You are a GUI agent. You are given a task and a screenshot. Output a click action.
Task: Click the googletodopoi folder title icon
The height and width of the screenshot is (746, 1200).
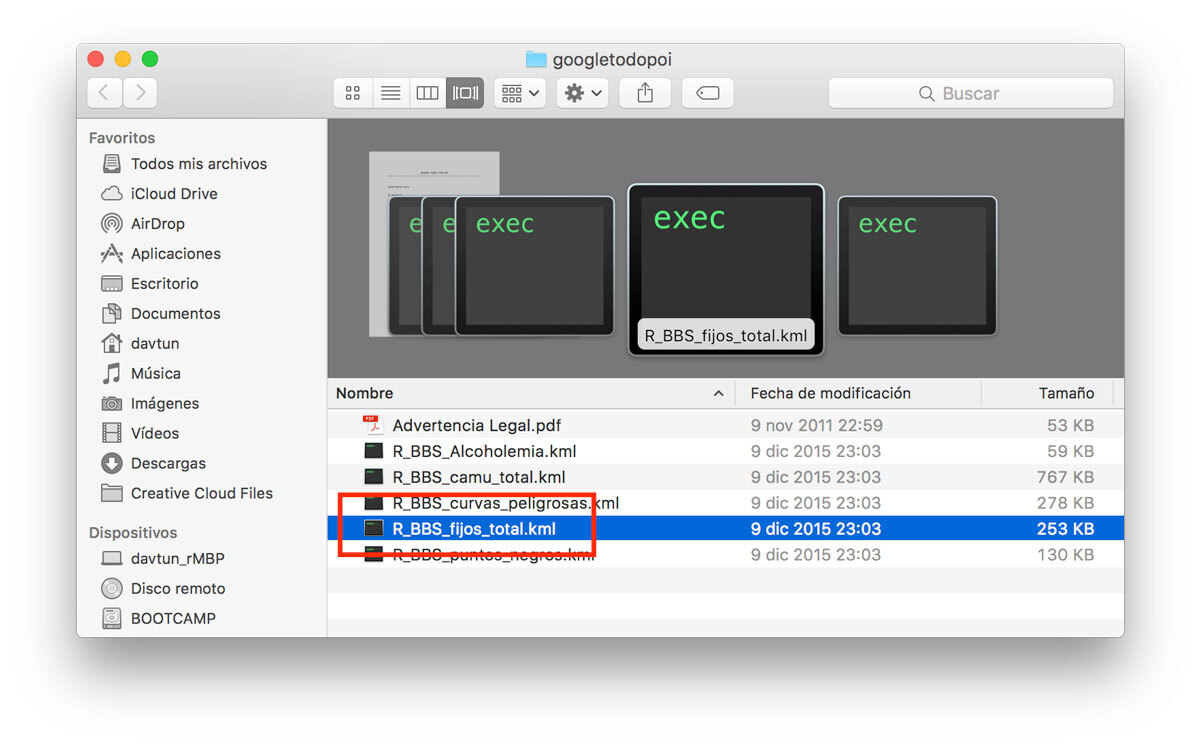[536, 60]
